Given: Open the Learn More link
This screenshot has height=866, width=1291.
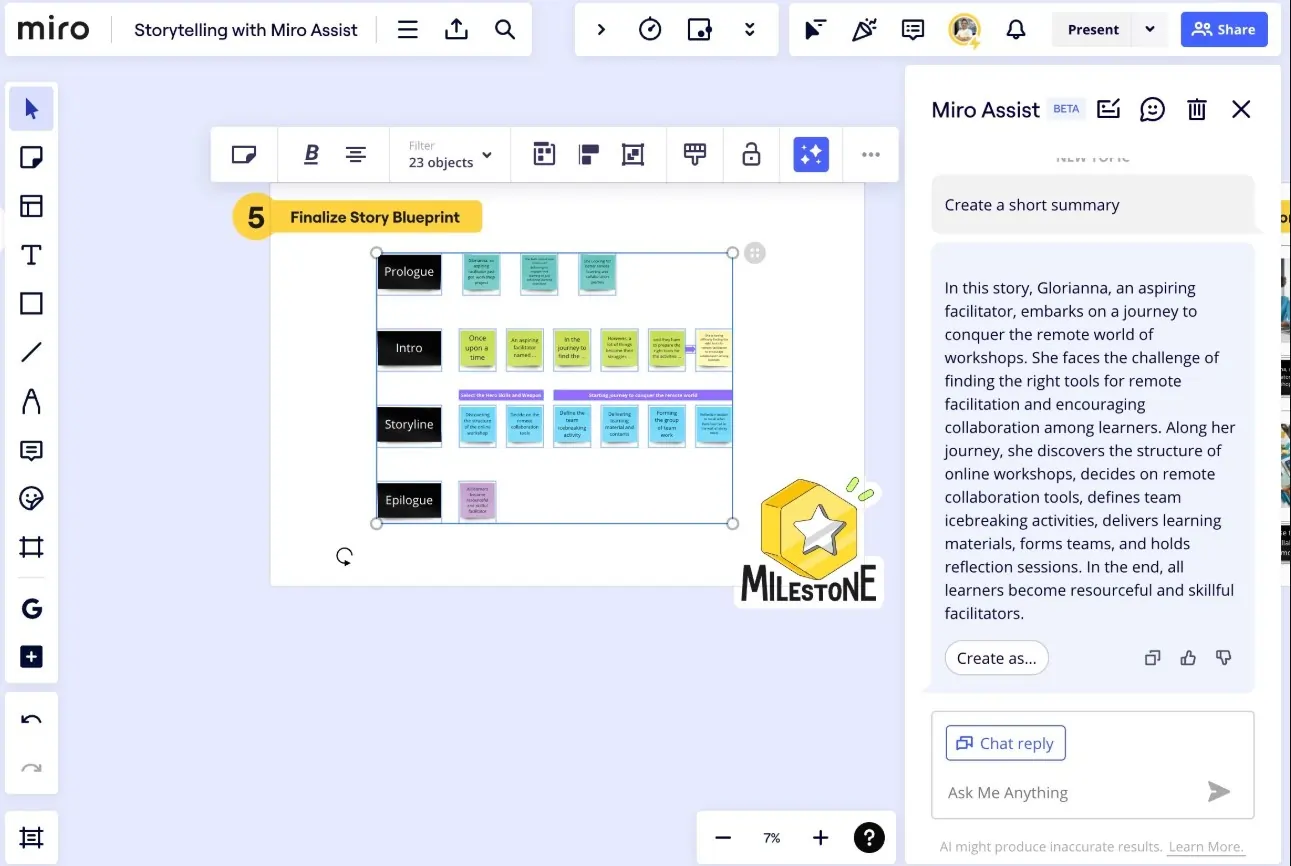Looking at the screenshot, I should [x=1205, y=847].
